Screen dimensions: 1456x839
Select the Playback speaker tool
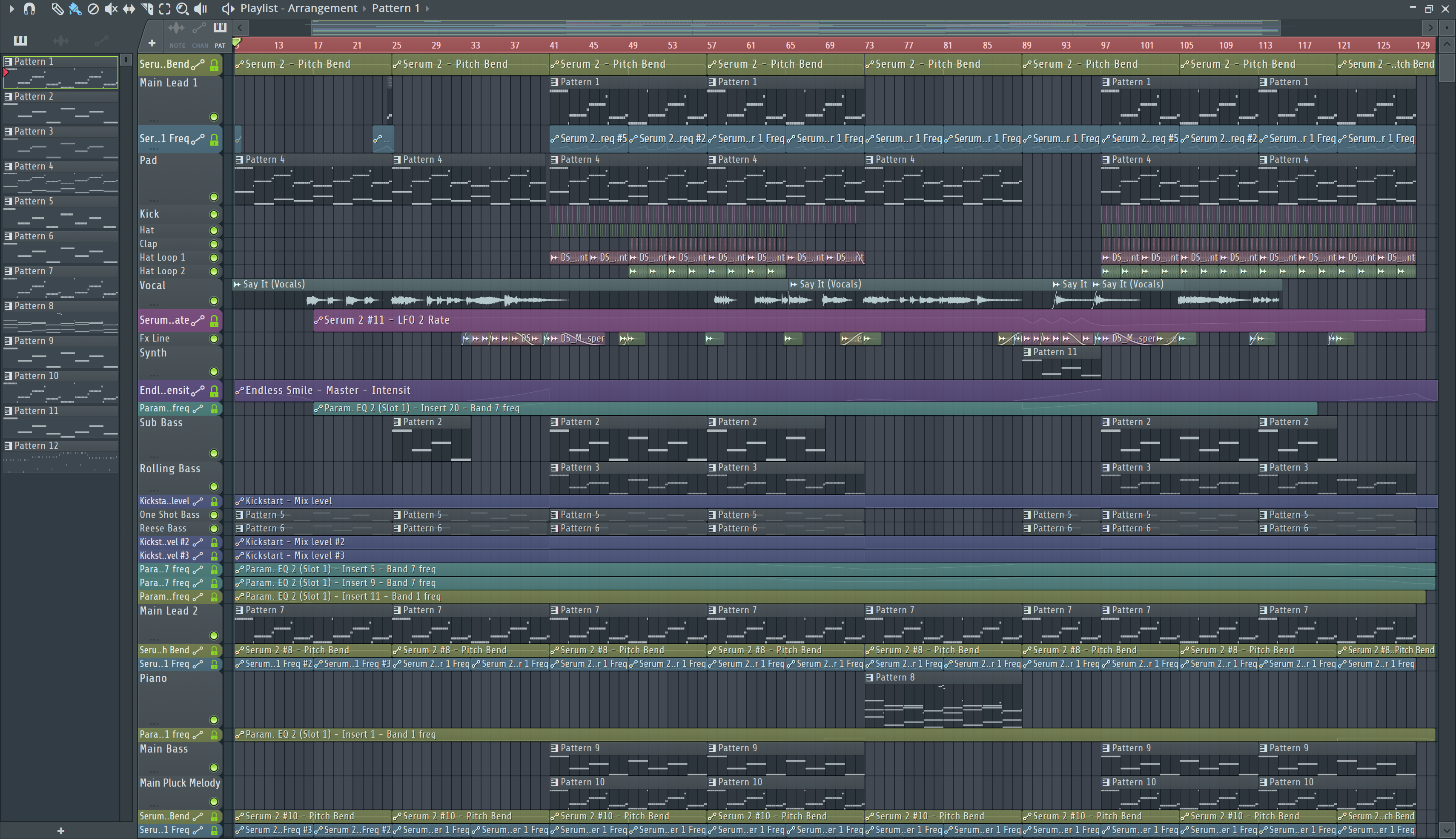pos(201,9)
